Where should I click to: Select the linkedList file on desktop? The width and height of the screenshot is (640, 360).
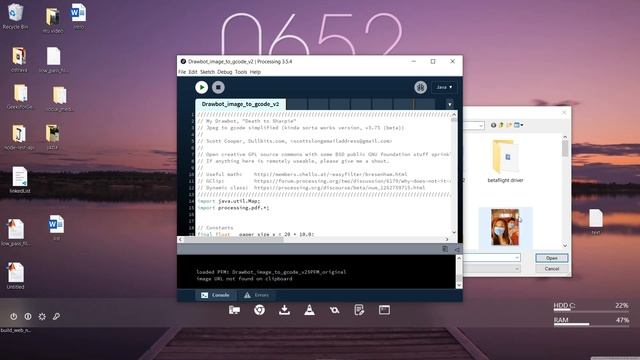point(20,180)
